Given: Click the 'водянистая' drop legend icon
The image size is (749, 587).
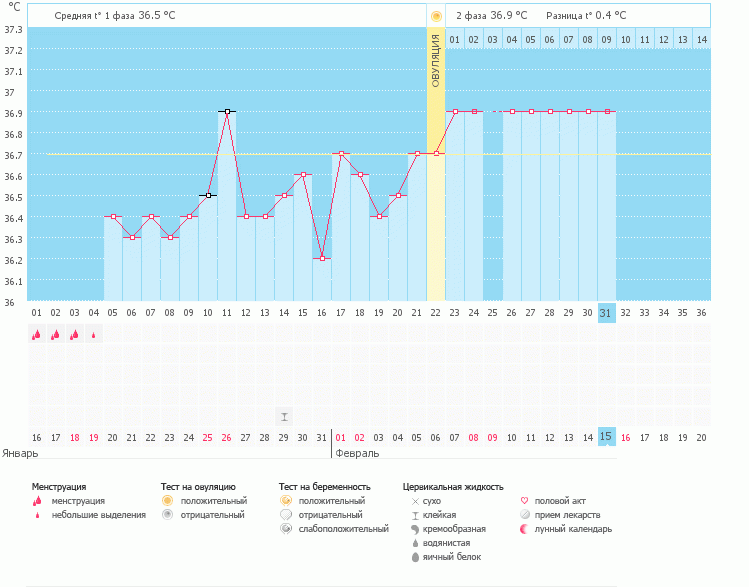Looking at the screenshot, I should point(415,543).
